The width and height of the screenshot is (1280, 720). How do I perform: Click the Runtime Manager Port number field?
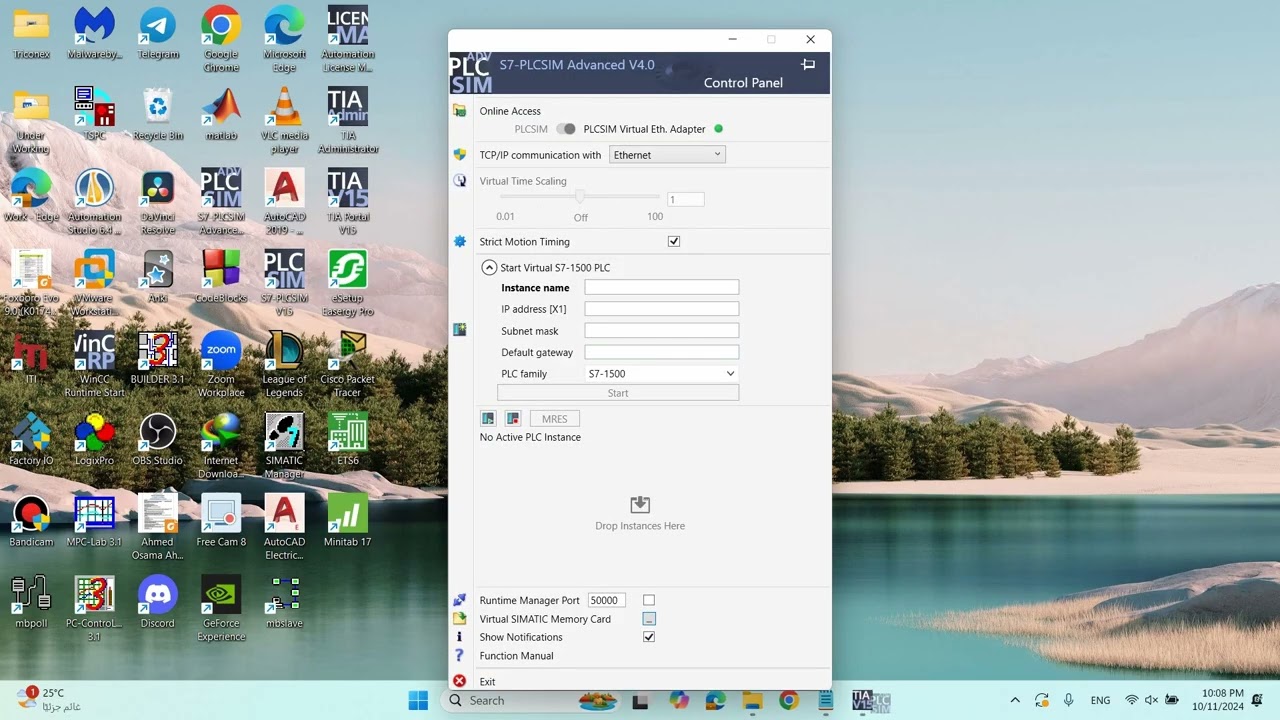(x=606, y=600)
